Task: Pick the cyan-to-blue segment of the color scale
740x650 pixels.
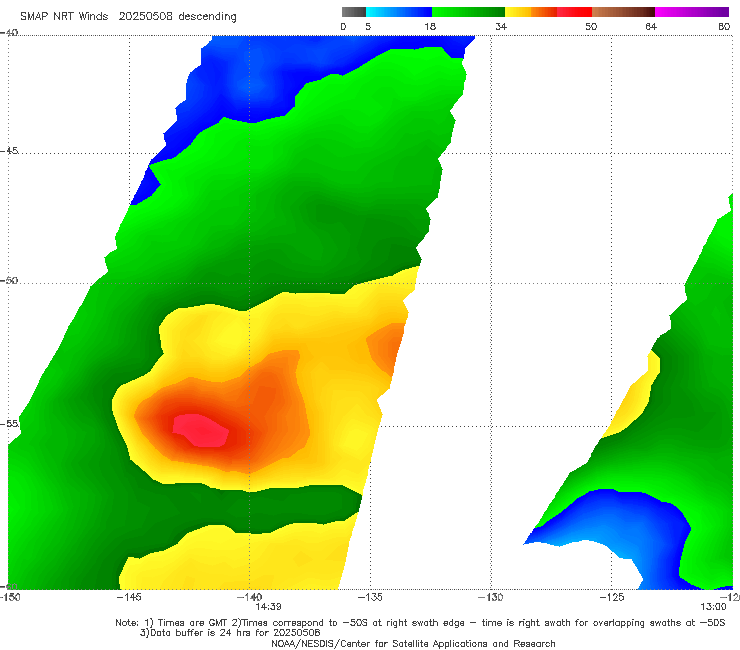Action: (x=399, y=12)
